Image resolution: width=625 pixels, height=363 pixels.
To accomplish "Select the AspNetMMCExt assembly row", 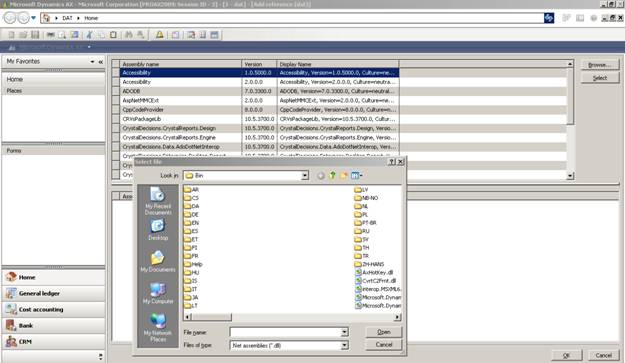I will tap(259, 100).
